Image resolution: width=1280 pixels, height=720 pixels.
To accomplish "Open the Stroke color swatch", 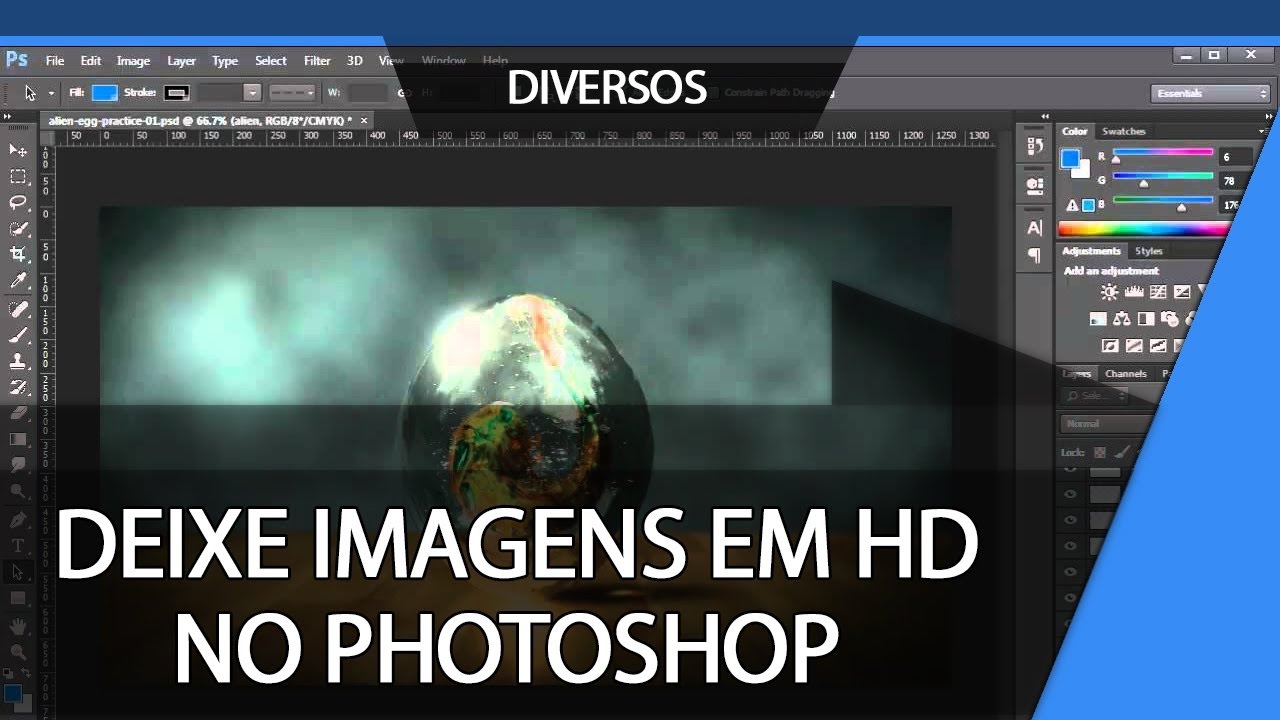I will pyautogui.click(x=176, y=93).
